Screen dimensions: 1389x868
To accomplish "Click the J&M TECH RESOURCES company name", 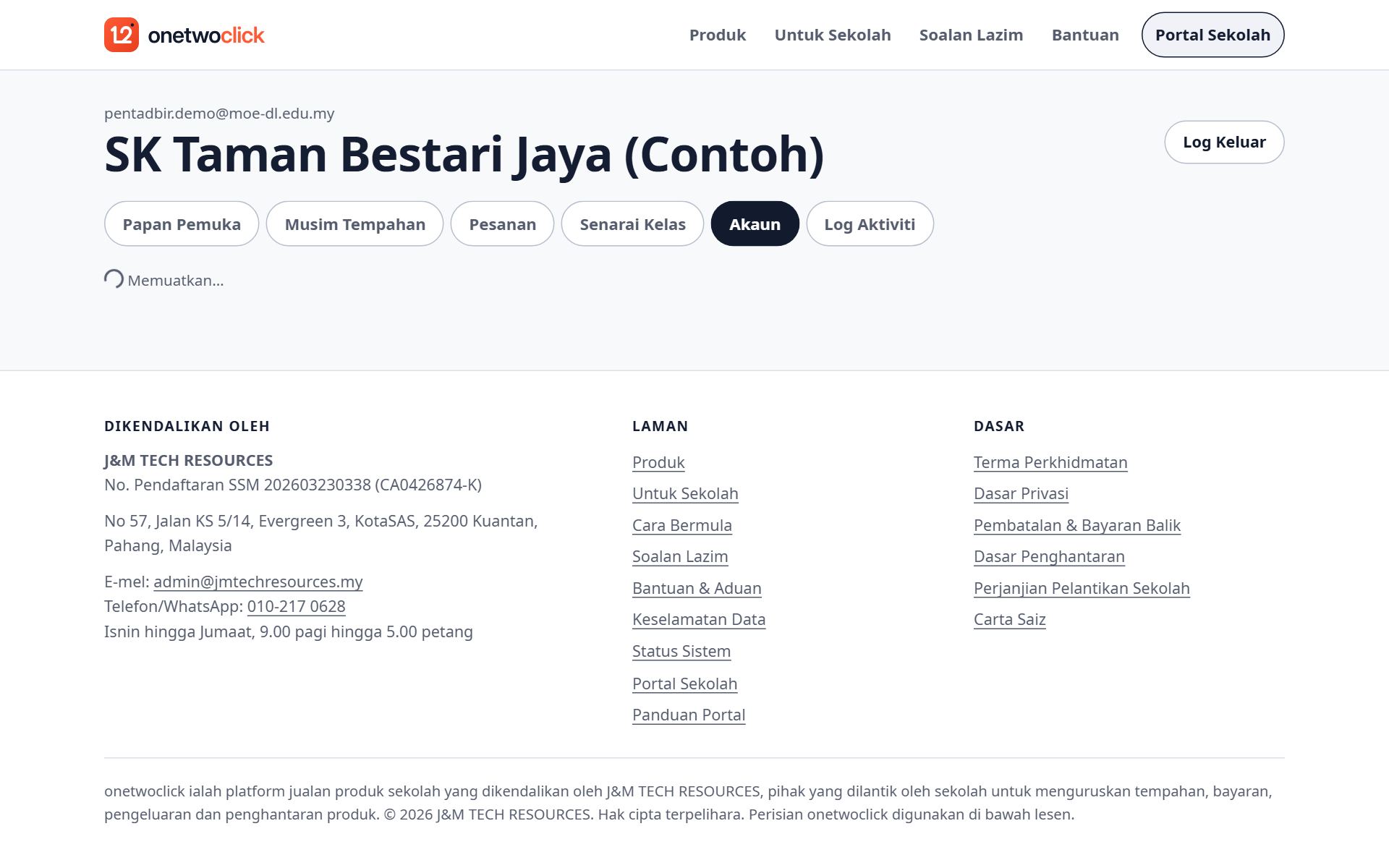I will [x=188, y=461].
